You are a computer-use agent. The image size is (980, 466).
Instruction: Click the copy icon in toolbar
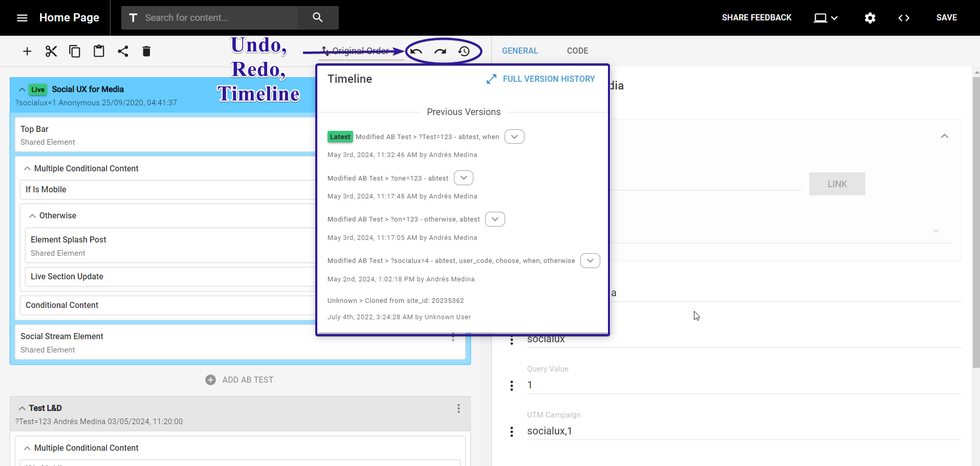(x=75, y=51)
